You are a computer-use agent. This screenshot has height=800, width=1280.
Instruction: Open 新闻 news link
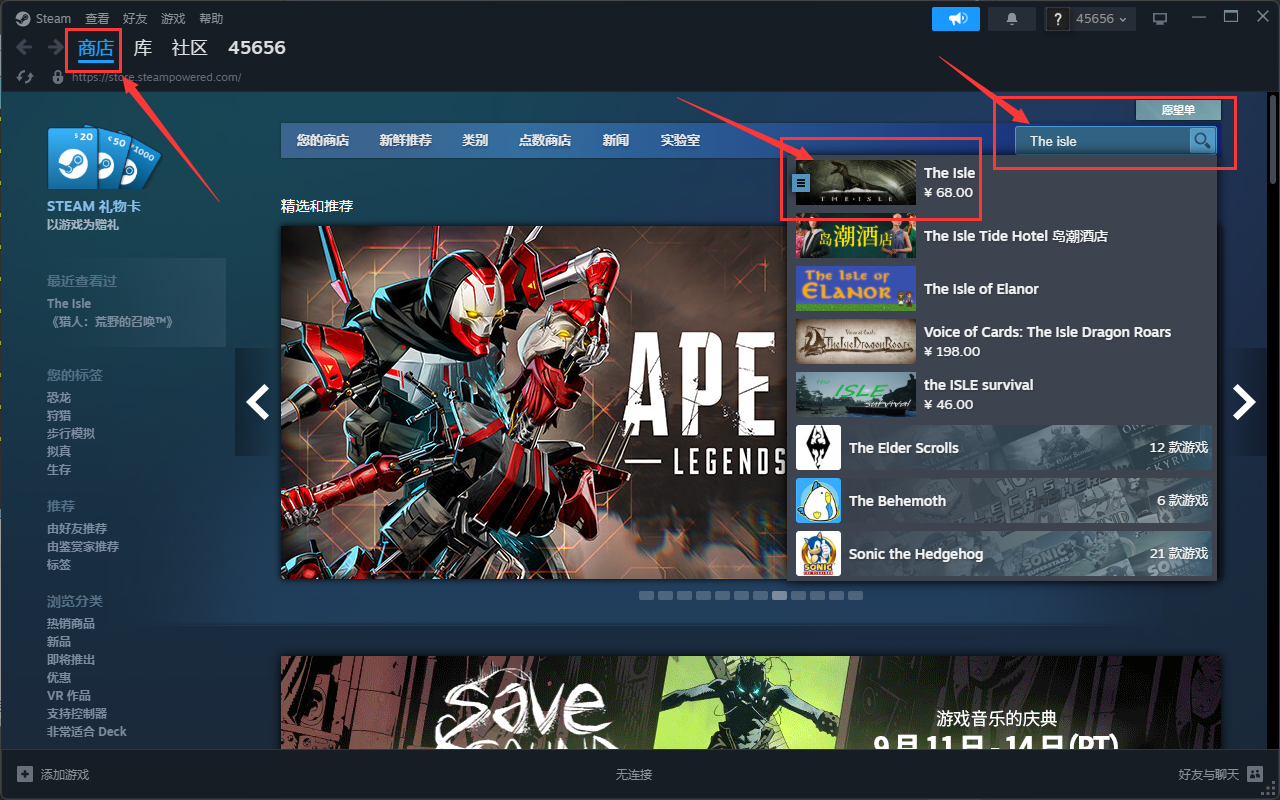click(x=616, y=140)
